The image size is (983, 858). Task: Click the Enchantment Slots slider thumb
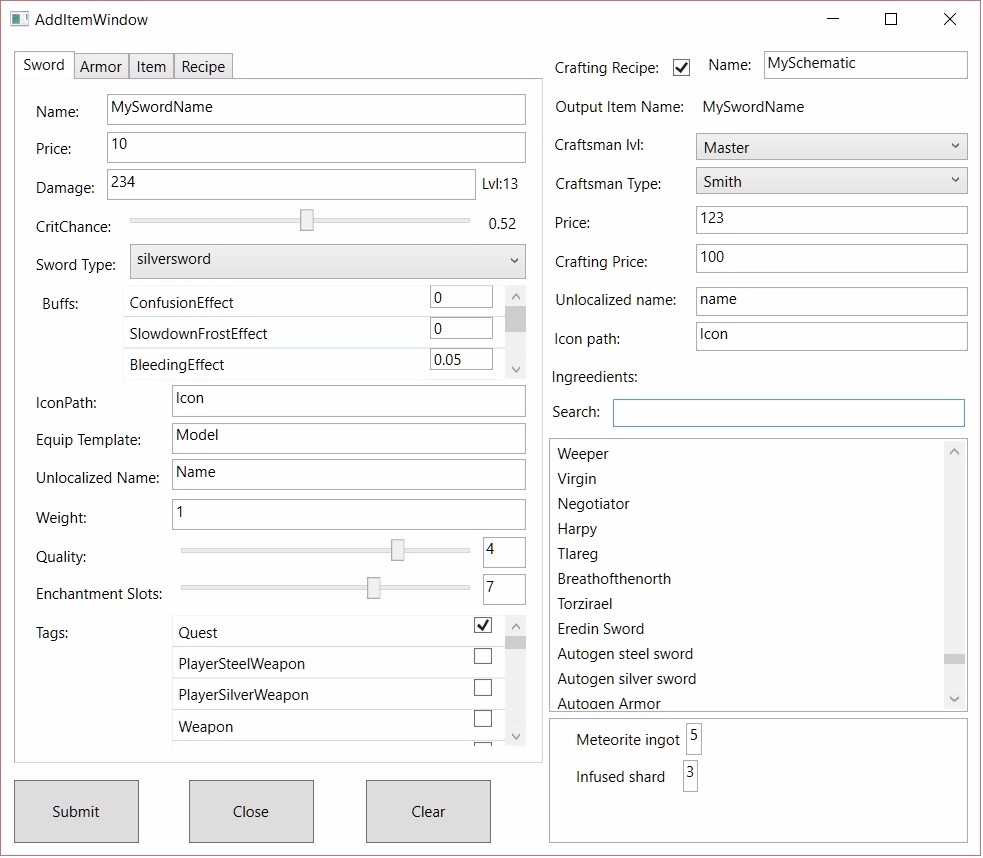coord(374,588)
